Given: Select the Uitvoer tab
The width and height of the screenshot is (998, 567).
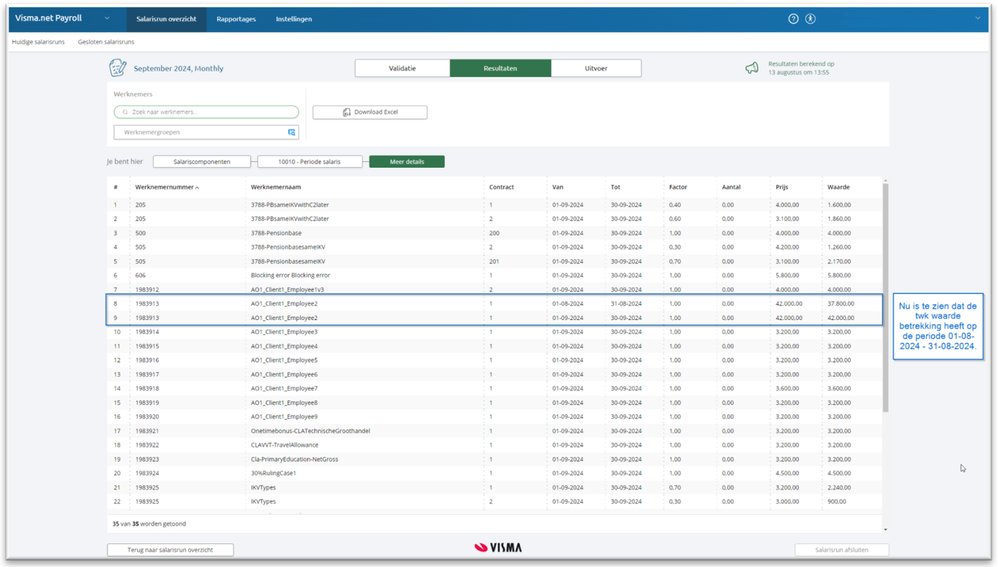Looking at the screenshot, I should (596, 68).
